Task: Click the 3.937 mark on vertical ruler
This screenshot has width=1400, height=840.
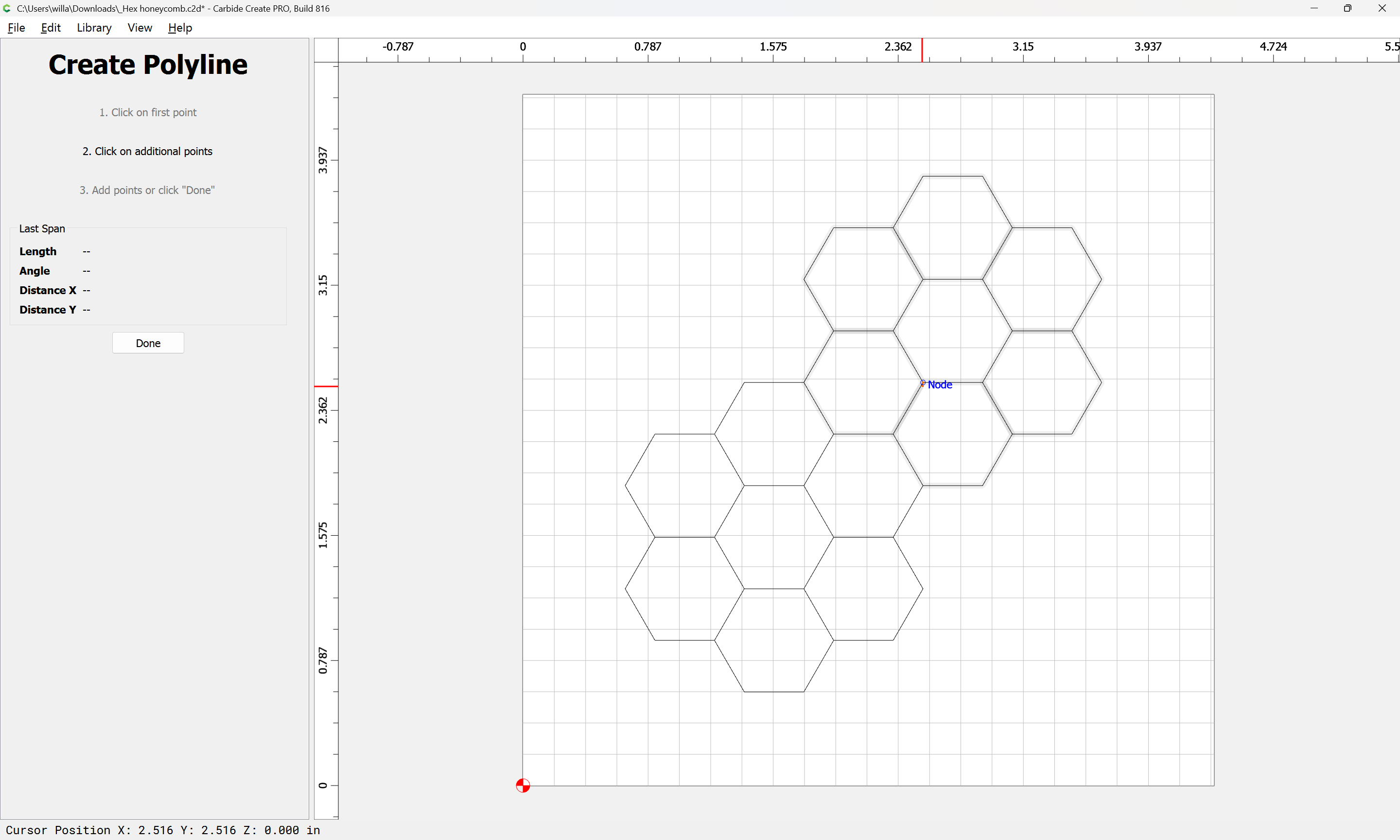Action: coord(323,160)
